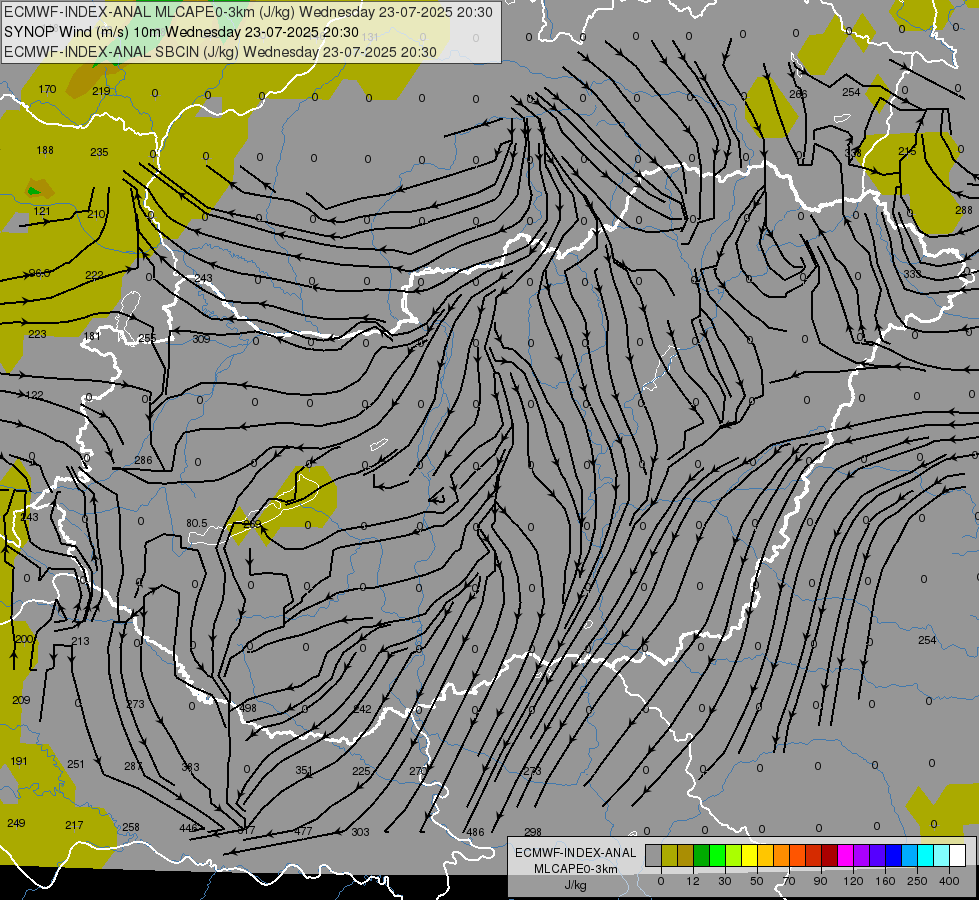Click the map value 298
The image size is (979, 900).
tap(533, 832)
